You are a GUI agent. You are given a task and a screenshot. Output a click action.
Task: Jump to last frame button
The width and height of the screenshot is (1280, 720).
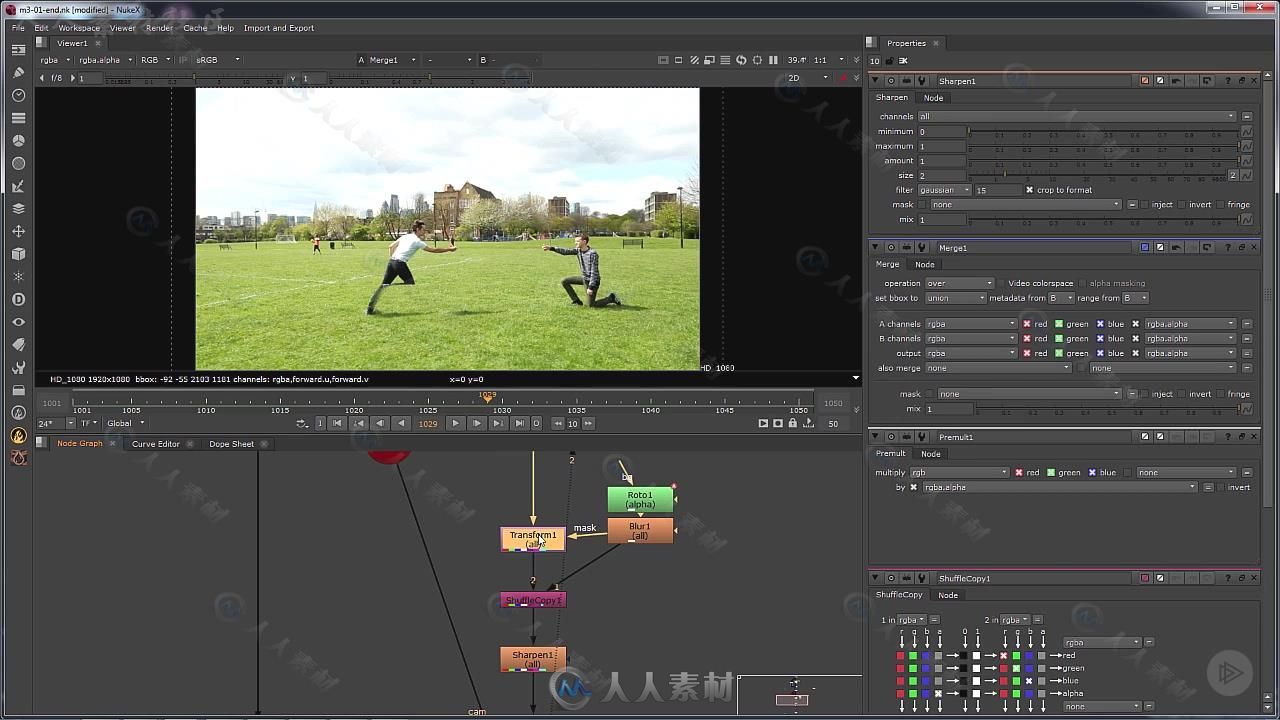(519, 423)
